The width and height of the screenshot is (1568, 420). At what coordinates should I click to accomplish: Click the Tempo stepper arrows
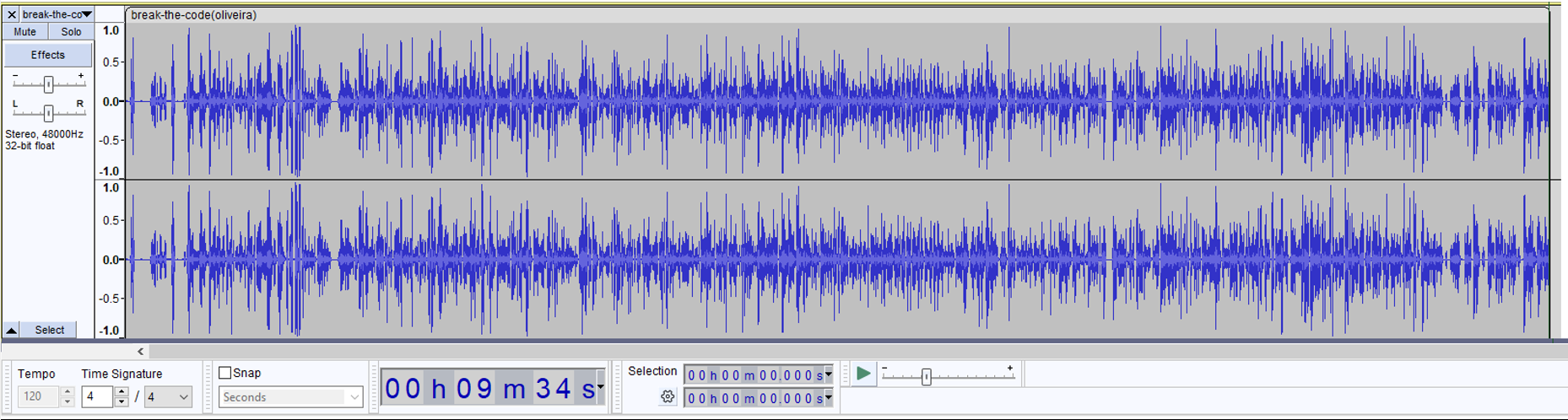click(x=68, y=396)
